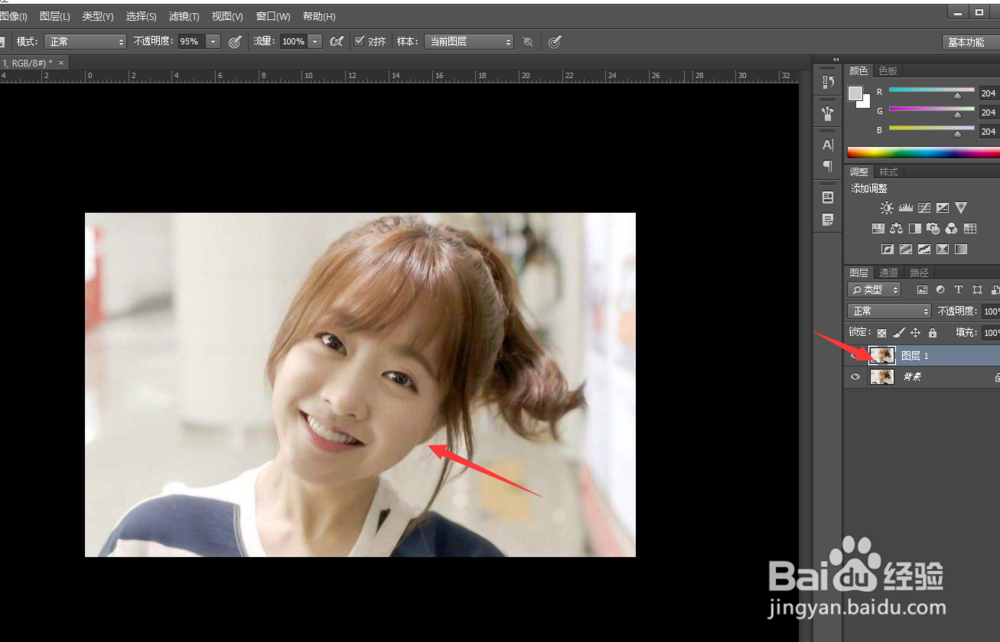Toggle pressure-for-size icon in options bar
The image size is (1000, 642).
point(555,42)
